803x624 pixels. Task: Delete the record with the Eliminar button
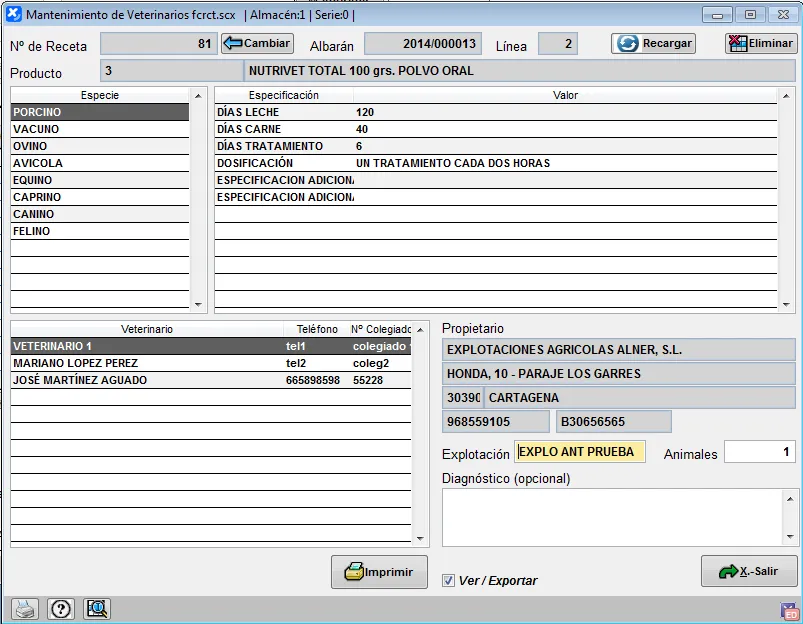click(x=760, y=44)
